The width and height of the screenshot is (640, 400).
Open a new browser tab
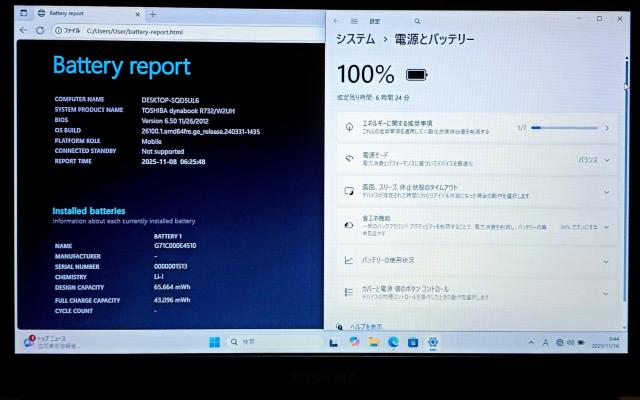click(x=153, y=15)
